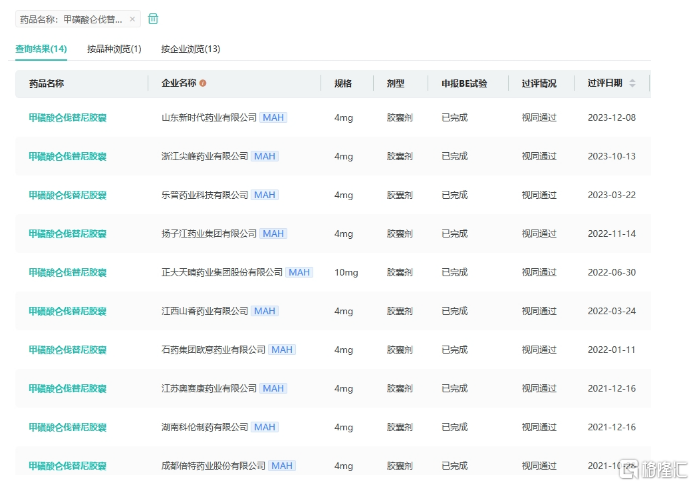Select company name 江苏奥赛康药业有限公司
Screen dimensions: 694x486
pos(209,389)
